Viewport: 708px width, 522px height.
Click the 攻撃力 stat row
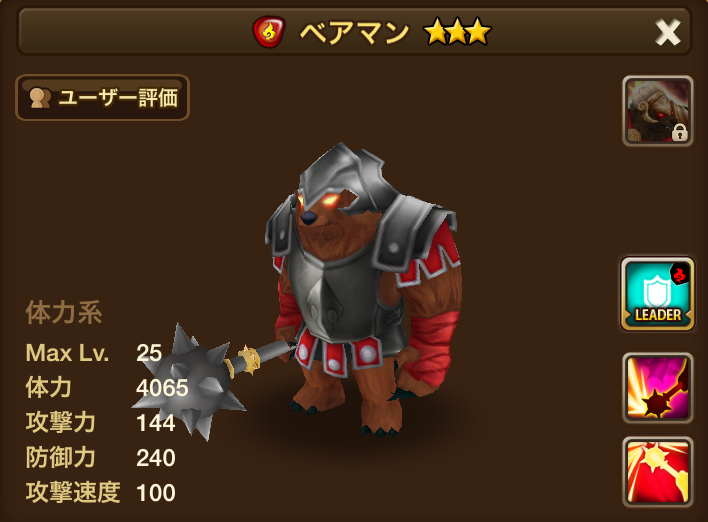(x=100, y=423)
